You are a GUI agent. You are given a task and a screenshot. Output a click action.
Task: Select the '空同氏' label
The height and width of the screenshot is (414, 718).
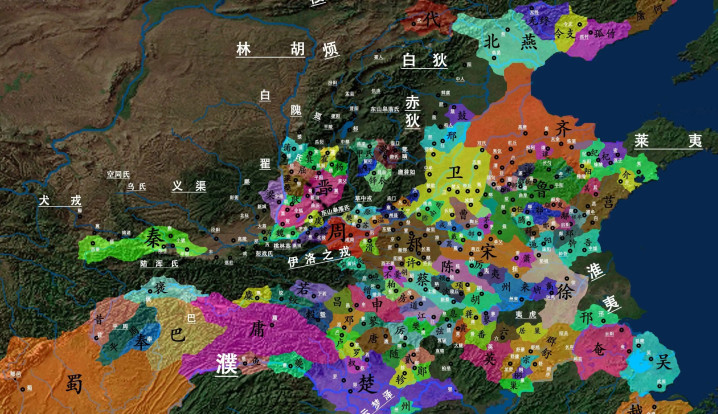(118, 174)
